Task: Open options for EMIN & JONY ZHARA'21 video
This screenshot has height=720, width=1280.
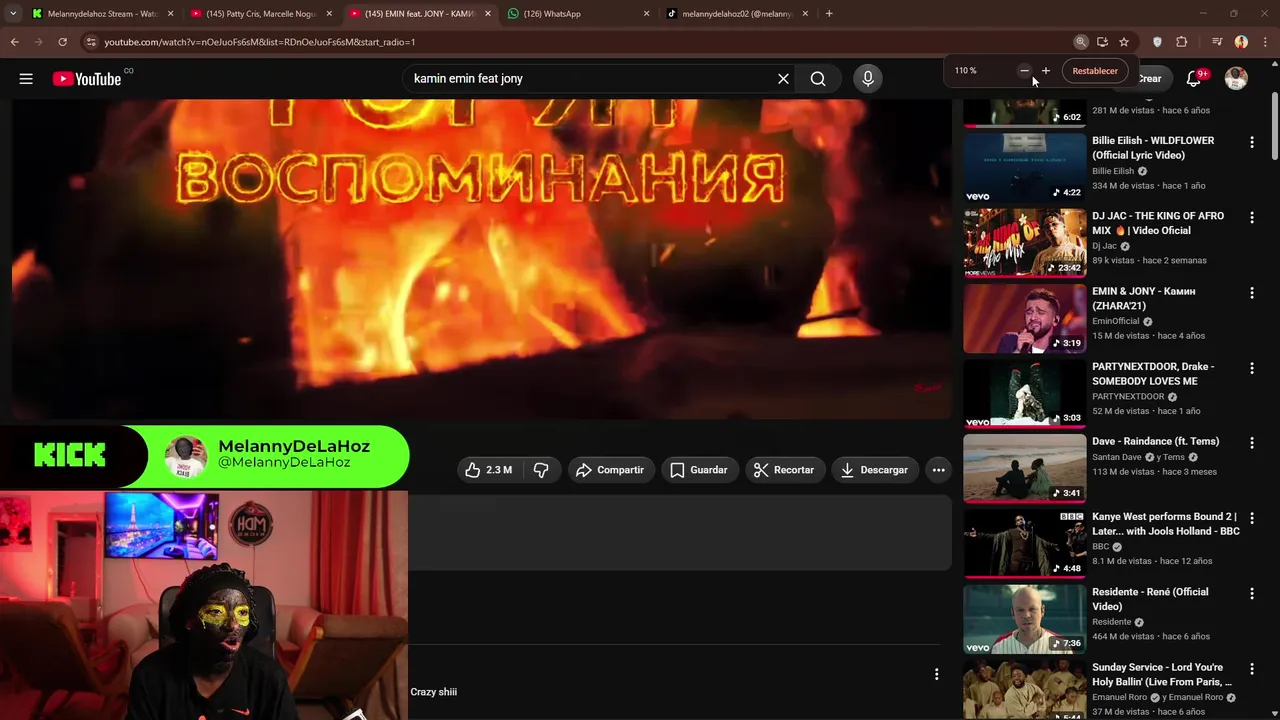Action: pos(1251,293)
